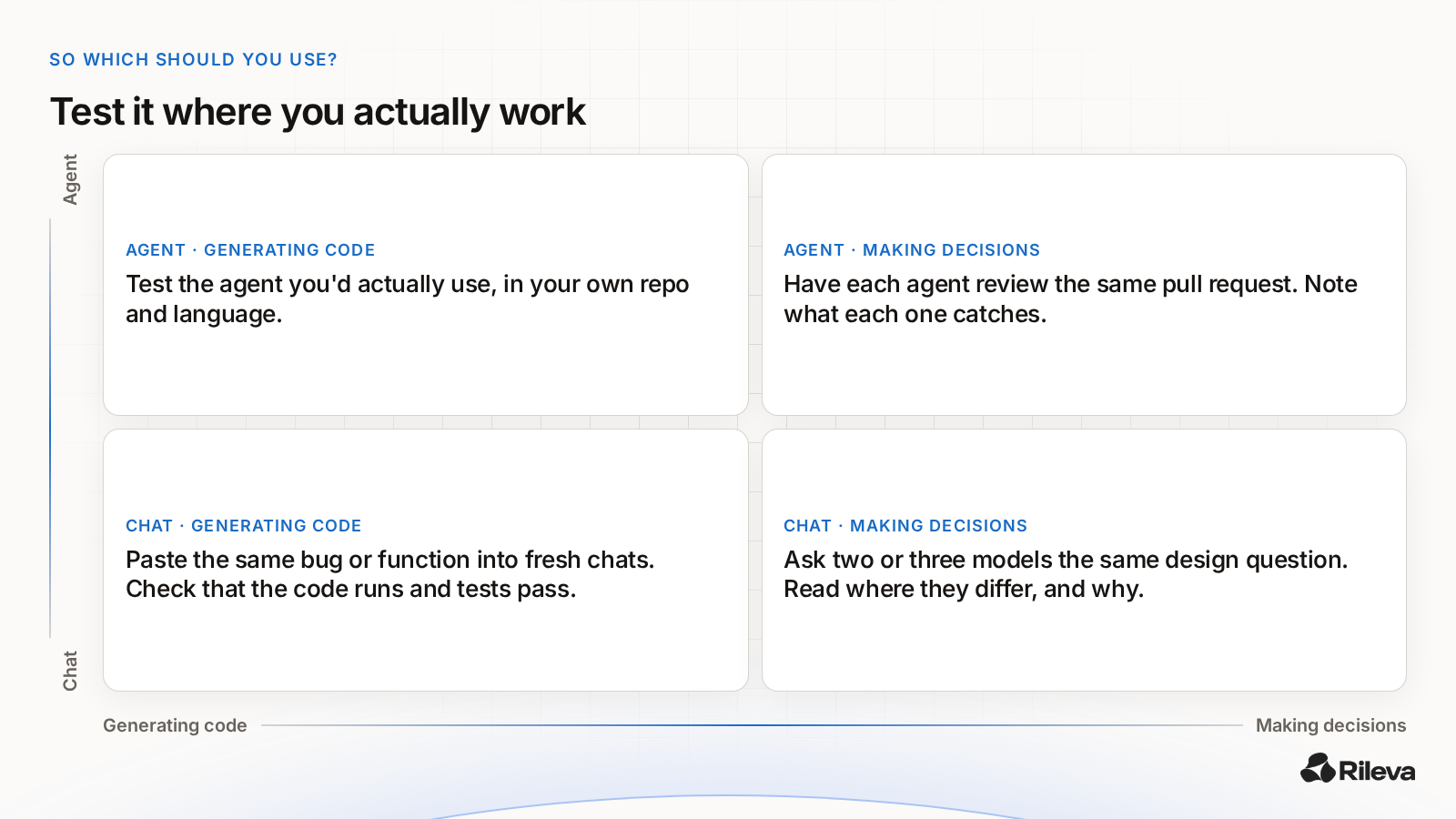Click the vertical "Agent" axis label

[x=70, y=179]
